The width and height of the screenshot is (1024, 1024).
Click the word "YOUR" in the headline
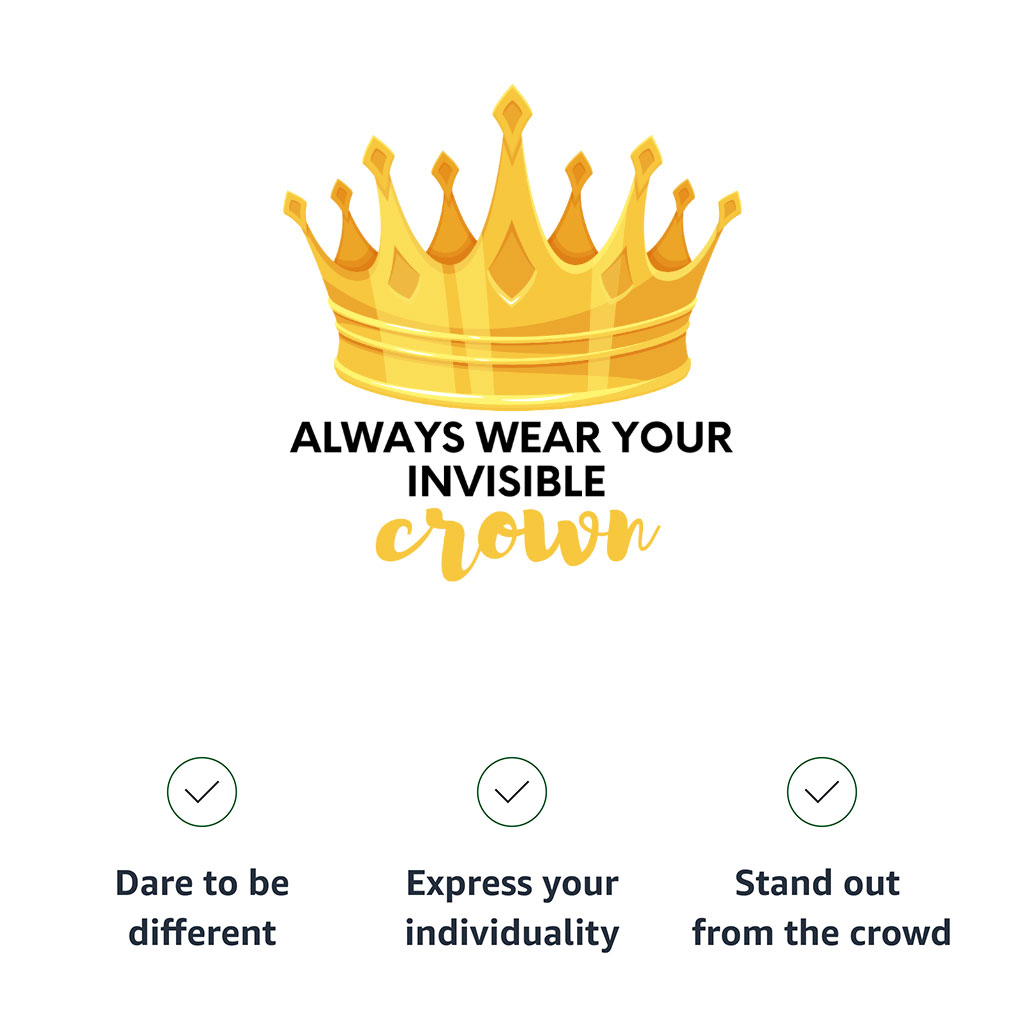[672, 438]
